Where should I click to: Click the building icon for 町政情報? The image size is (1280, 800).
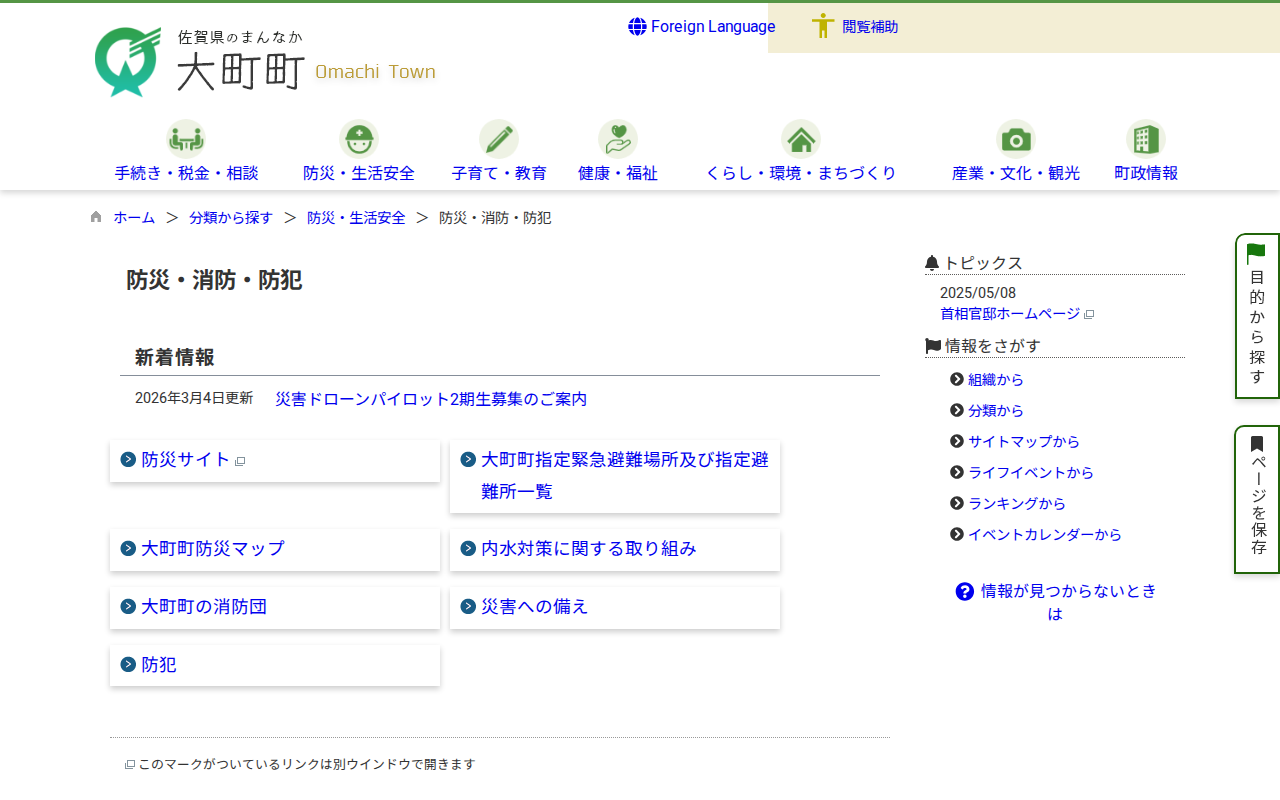pos(1145,139)
